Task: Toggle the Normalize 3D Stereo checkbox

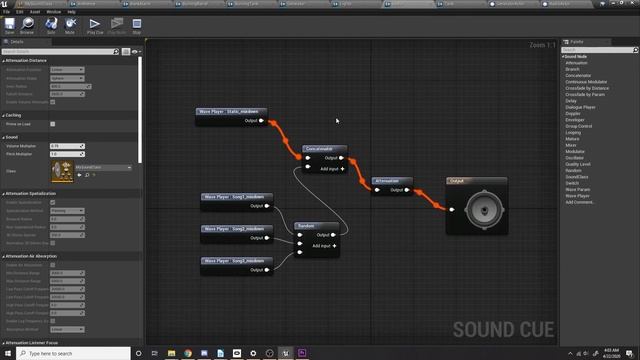Action: pos(53,243)
